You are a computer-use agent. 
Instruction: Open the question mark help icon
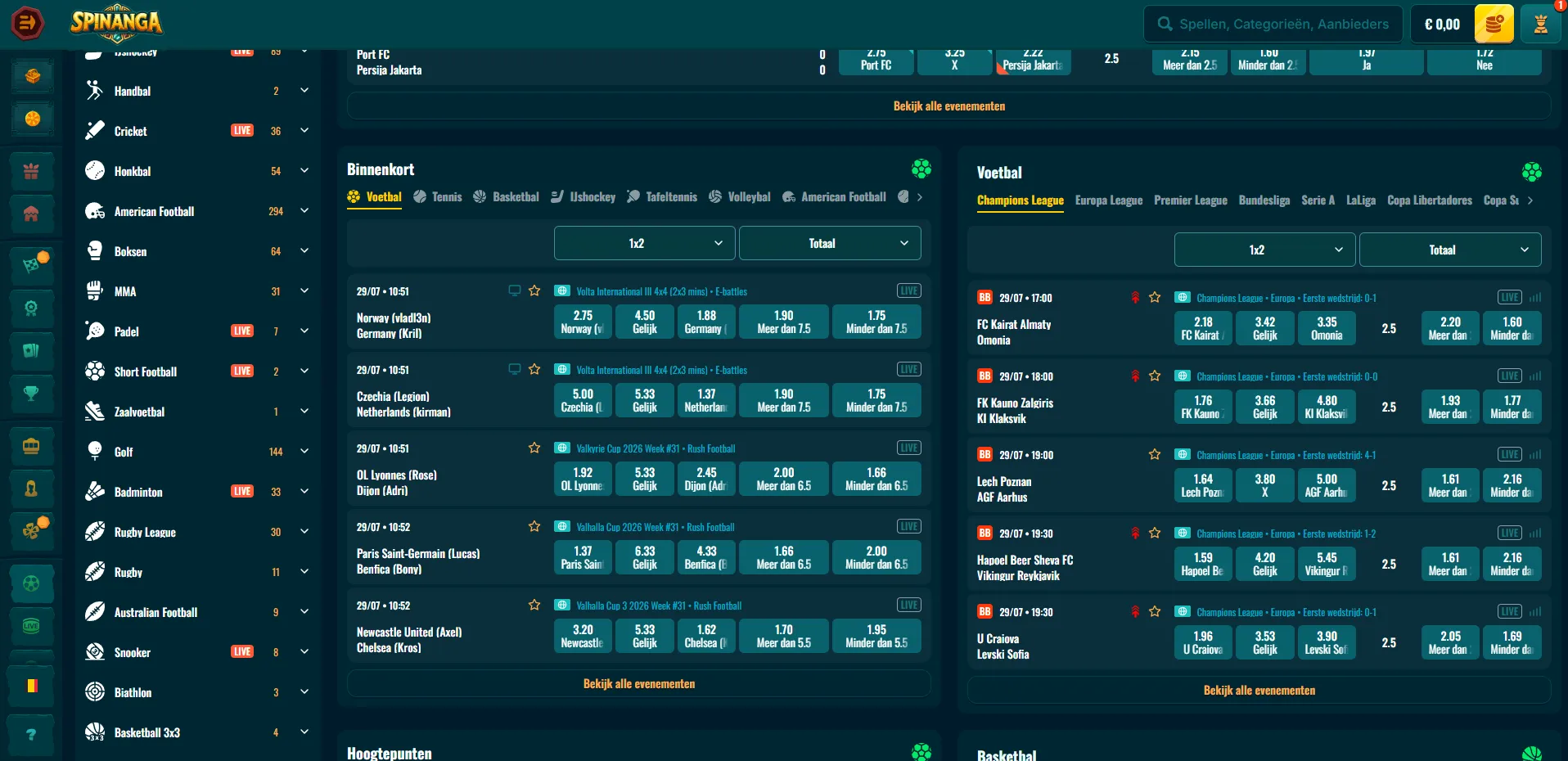point(31,734)
